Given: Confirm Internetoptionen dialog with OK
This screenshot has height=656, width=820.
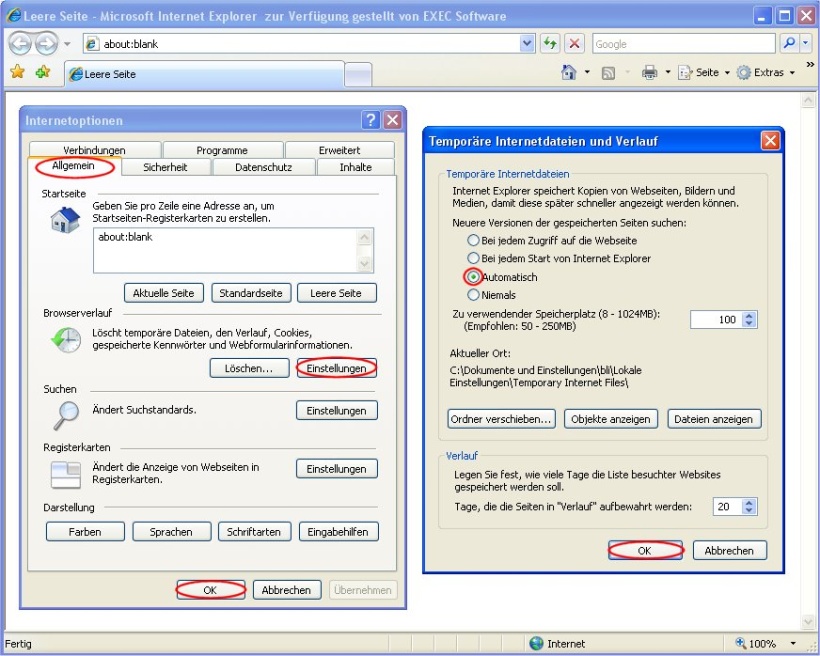Looking at the screenshot, I should (210, 590).
